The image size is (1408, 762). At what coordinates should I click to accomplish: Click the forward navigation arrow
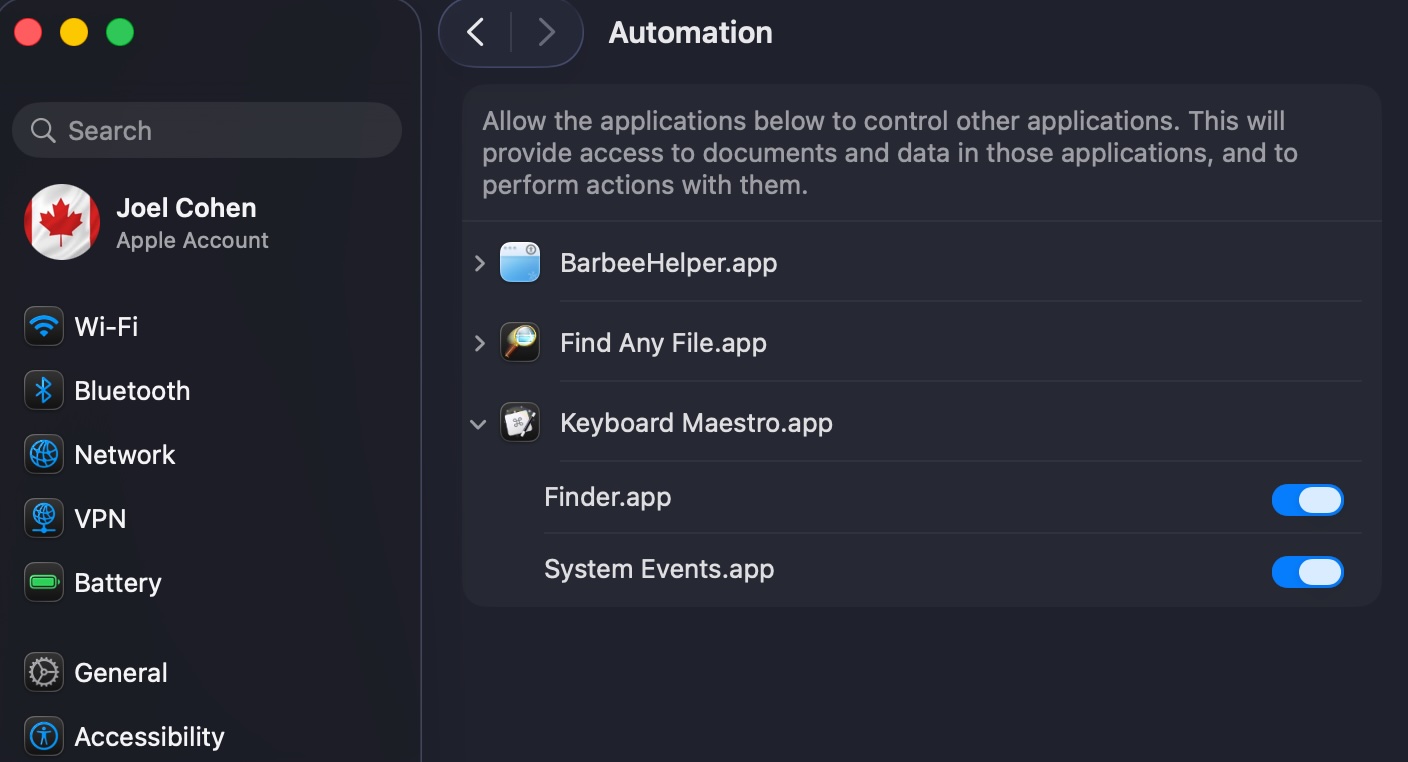click(546, 32)
